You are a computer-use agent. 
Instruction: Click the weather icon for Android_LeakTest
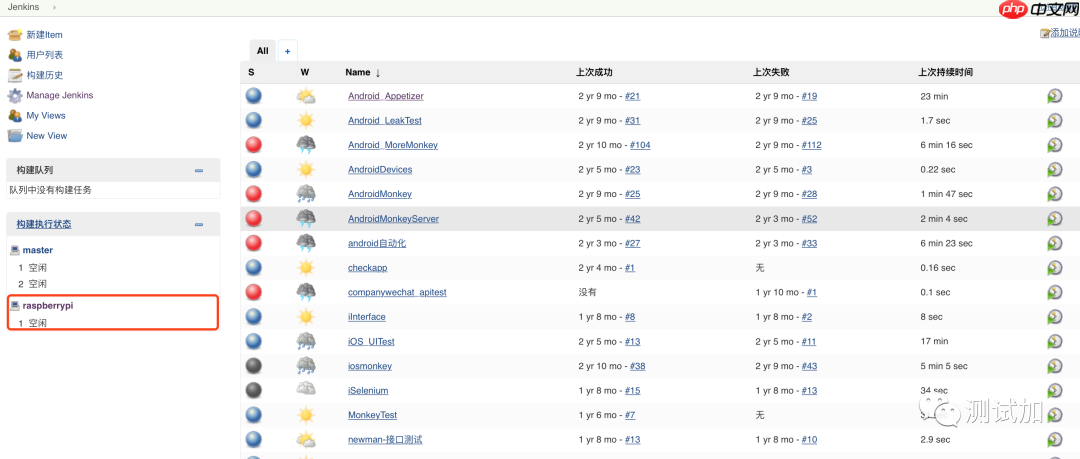point(305,120)
